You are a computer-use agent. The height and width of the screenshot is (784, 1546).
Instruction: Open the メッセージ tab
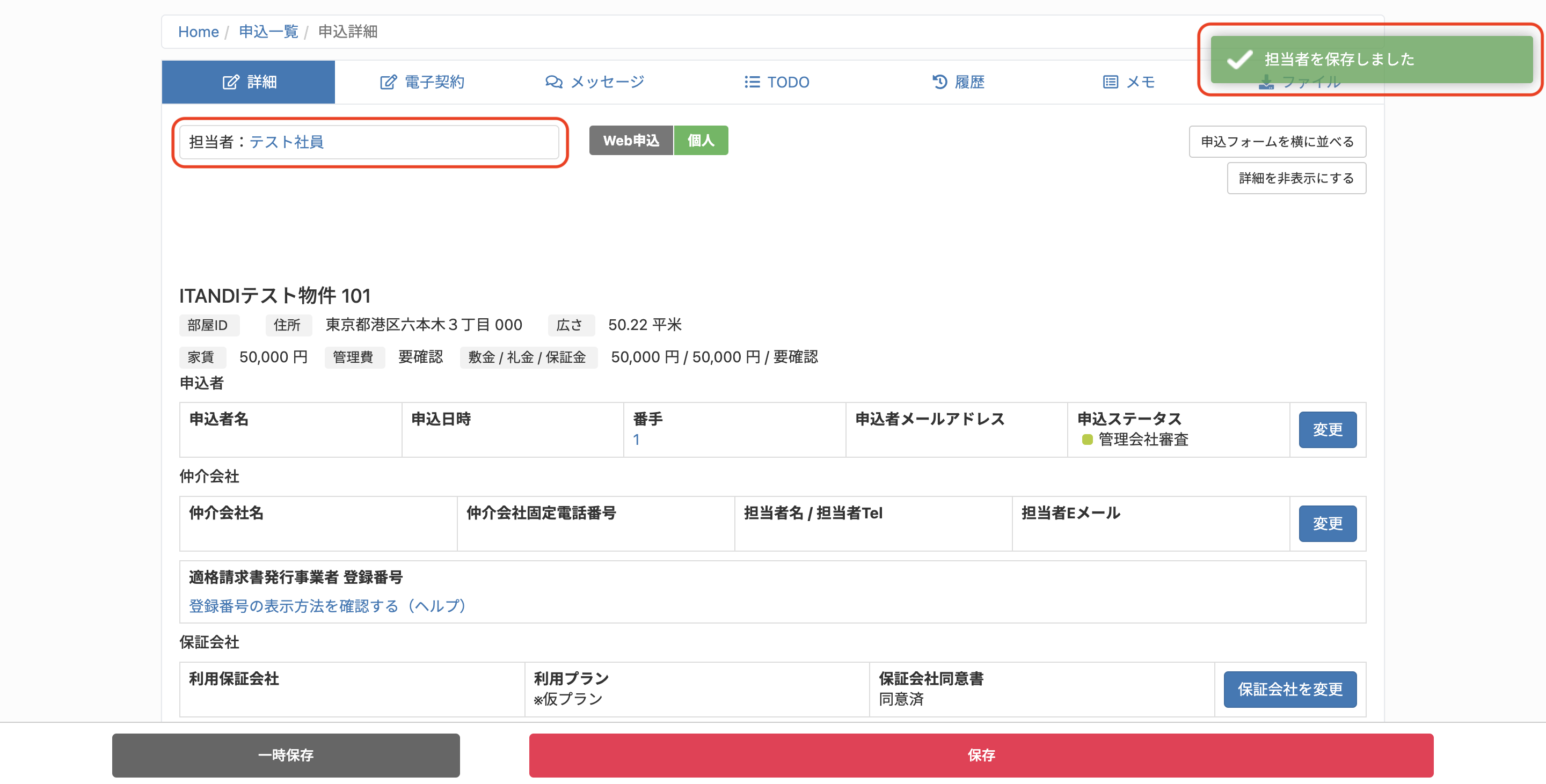click(x=595, y=82)
